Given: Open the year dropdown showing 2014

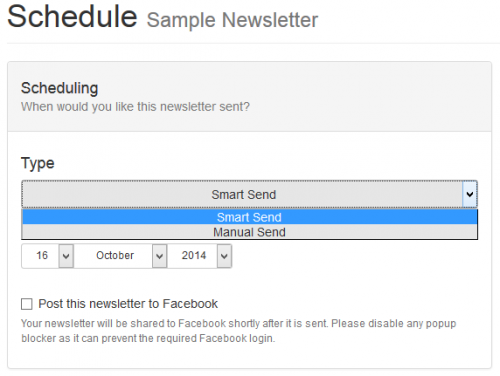Looking at the screenshot, I should (200, 256).
